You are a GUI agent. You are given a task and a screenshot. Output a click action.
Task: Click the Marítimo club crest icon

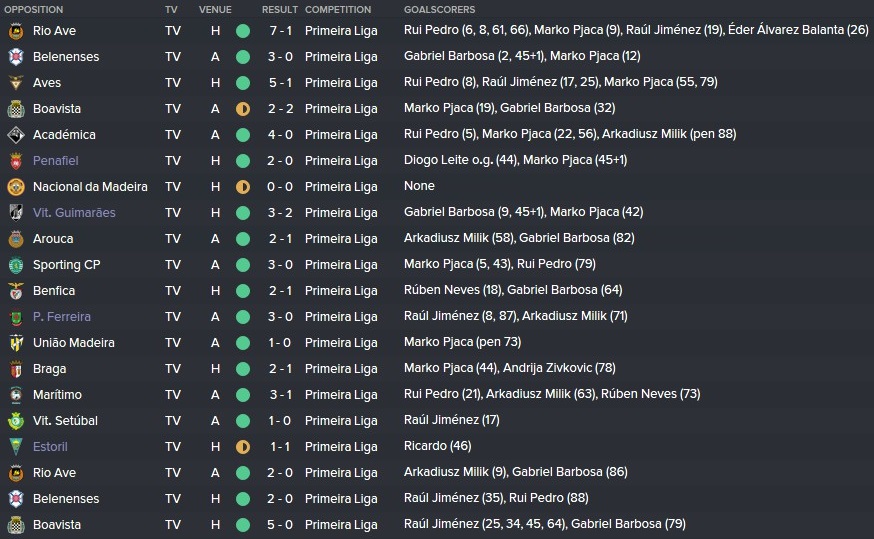(16, 395)
